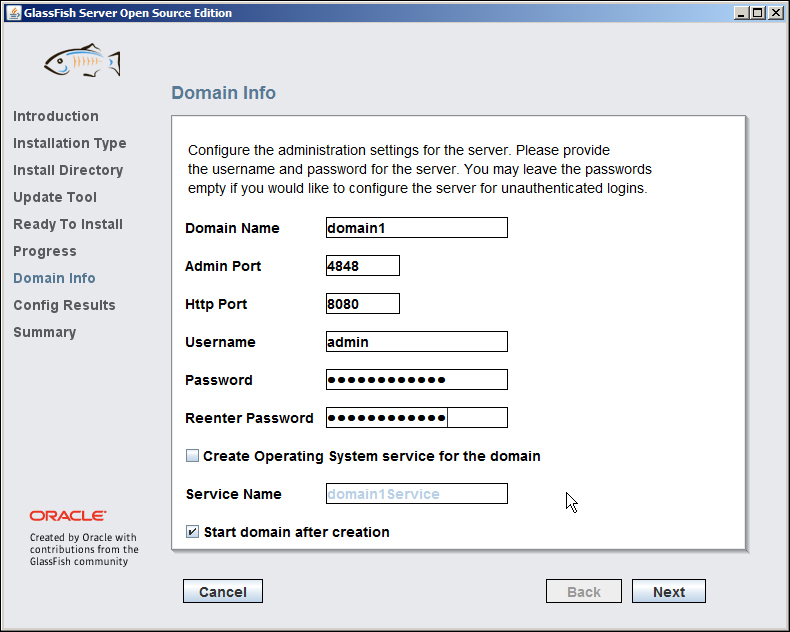Click the Http Port field
Image resolution: width=790 pixels, height=632 pixels.
point(363,304)
